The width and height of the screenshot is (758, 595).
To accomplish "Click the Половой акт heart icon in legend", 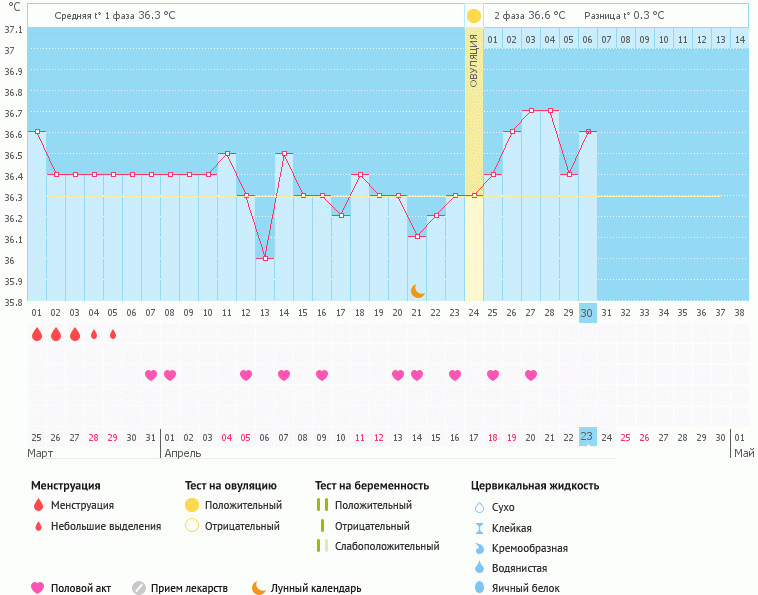I will click(39, 588).
